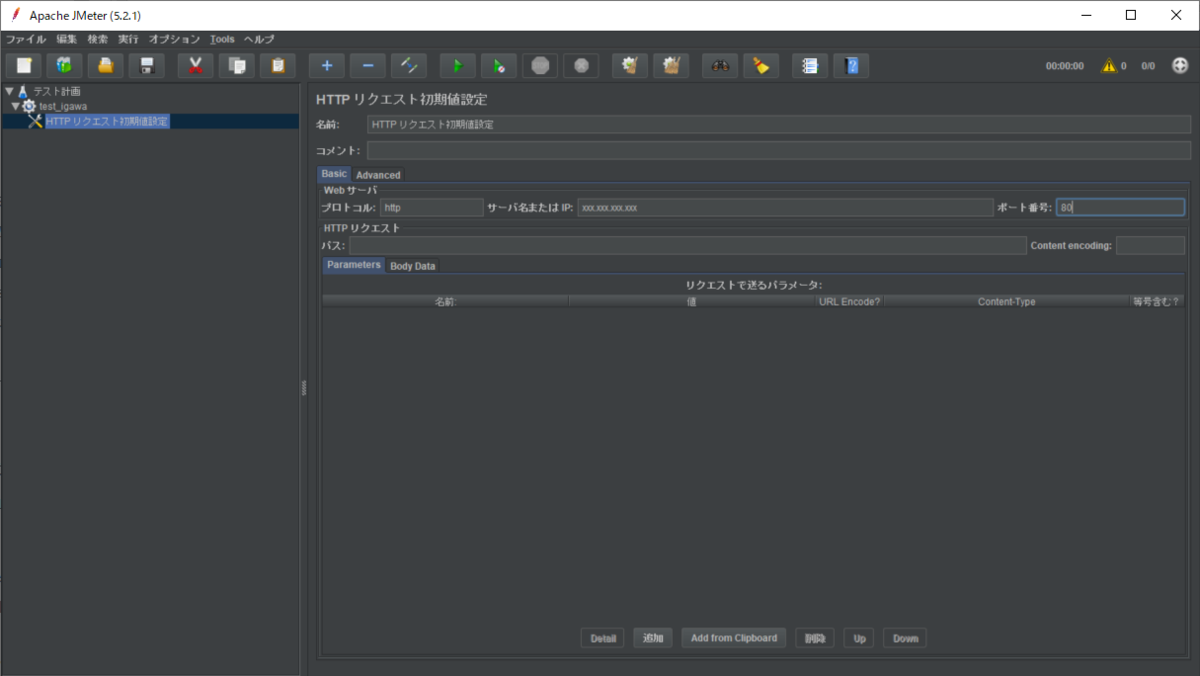1200x676 pixels.
Task: Click the Toggle enable/disable icon
Action: [x=409, y=66]
